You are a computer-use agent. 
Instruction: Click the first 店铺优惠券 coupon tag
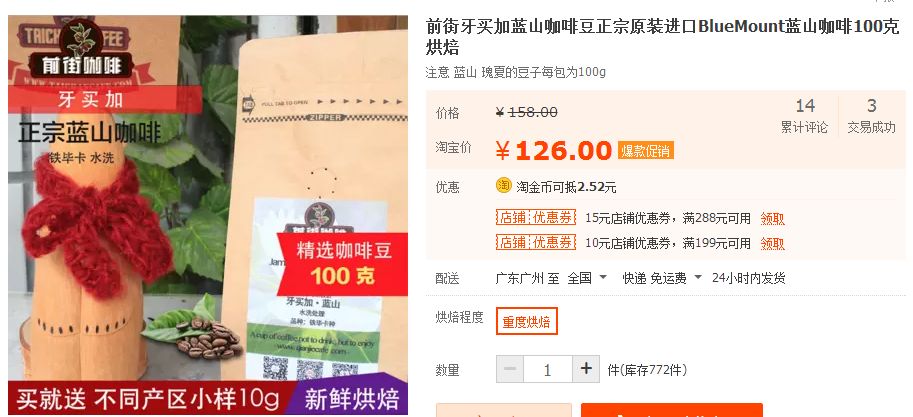pyautogui.click(x=536, y=218)
